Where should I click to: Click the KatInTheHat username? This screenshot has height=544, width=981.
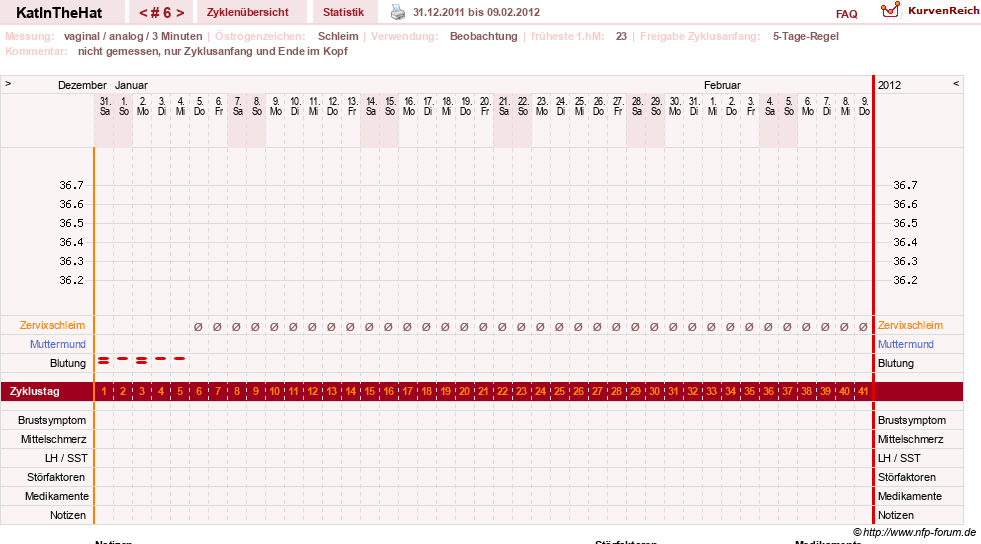click(59, 13)
